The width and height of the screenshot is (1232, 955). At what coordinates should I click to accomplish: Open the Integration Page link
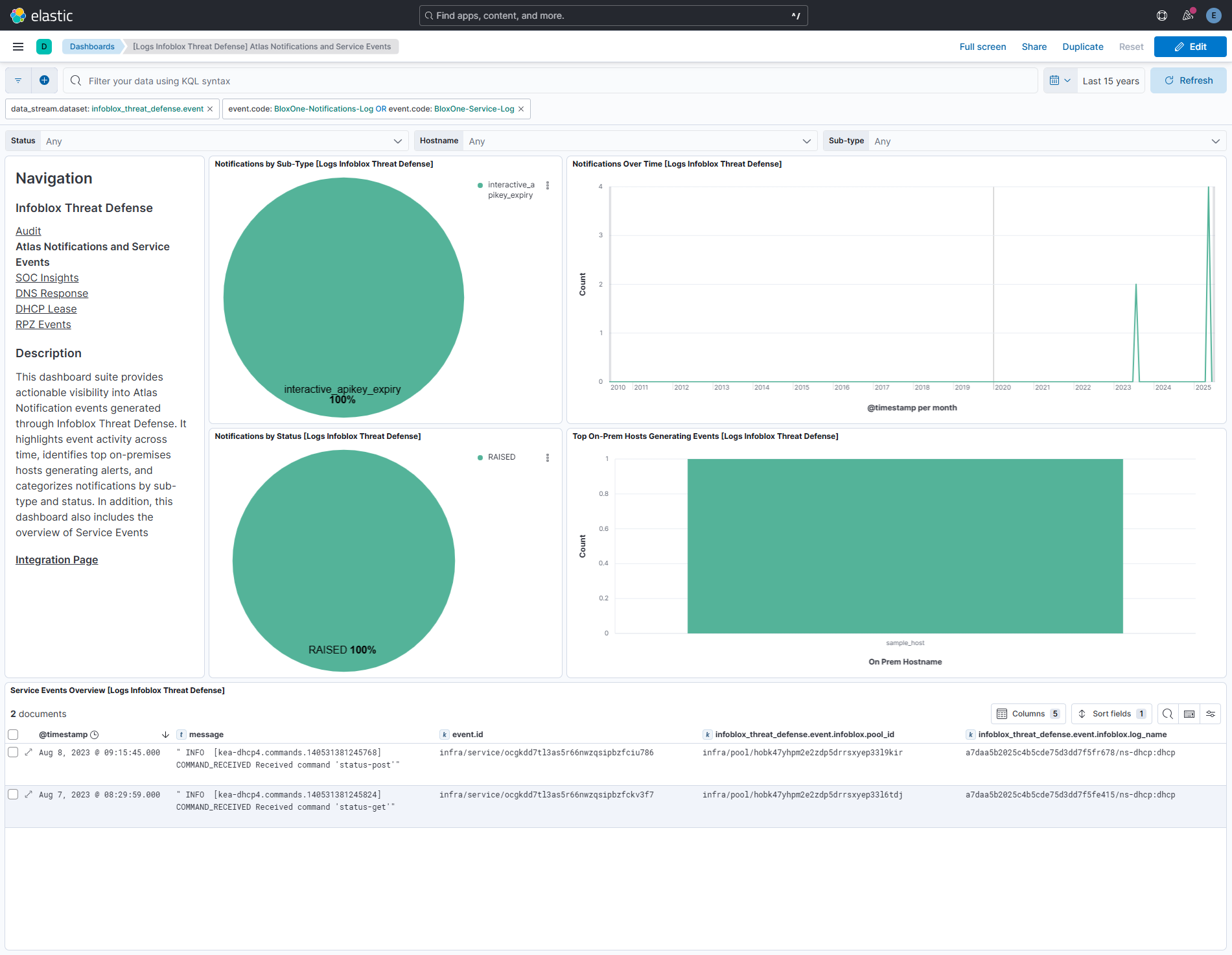(57, 560)
